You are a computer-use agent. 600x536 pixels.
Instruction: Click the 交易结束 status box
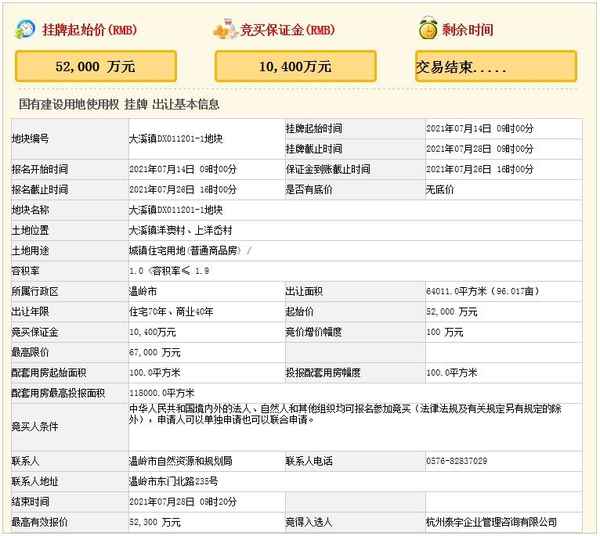pyautogui.click(x=496, y=66)
